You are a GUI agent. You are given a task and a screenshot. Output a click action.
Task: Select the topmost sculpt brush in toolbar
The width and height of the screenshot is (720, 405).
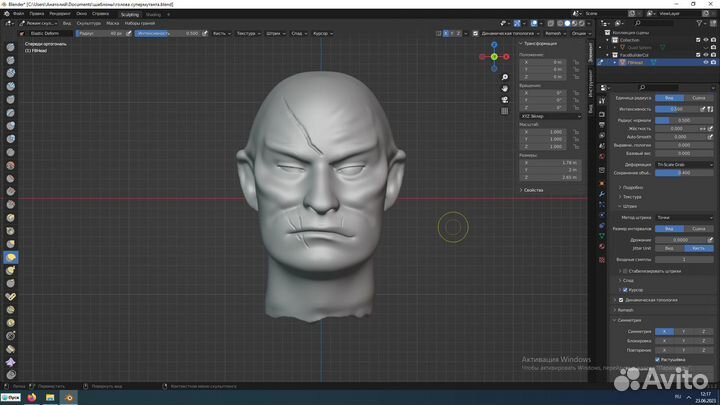[10, 46]
